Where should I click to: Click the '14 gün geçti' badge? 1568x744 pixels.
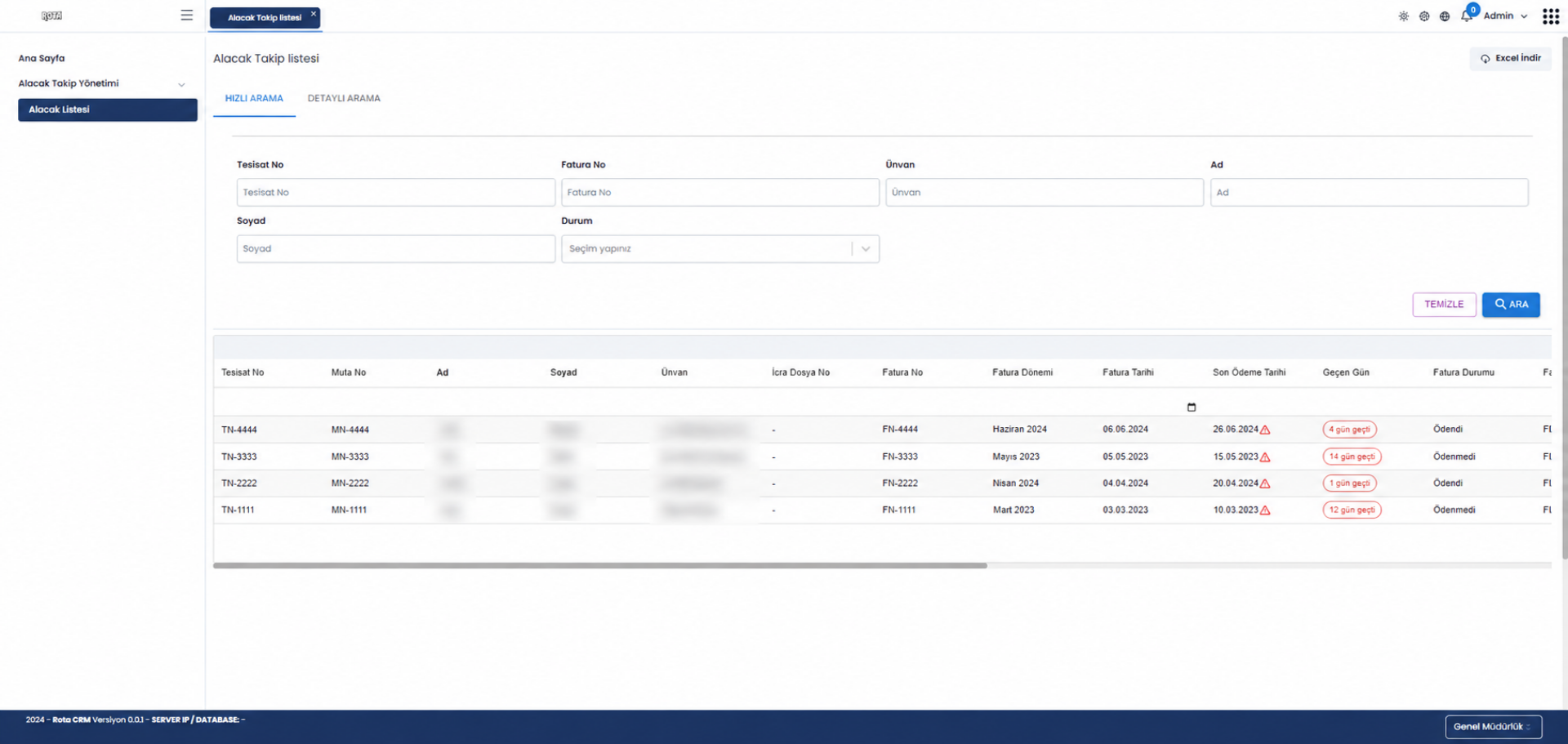click(1352, 457)
